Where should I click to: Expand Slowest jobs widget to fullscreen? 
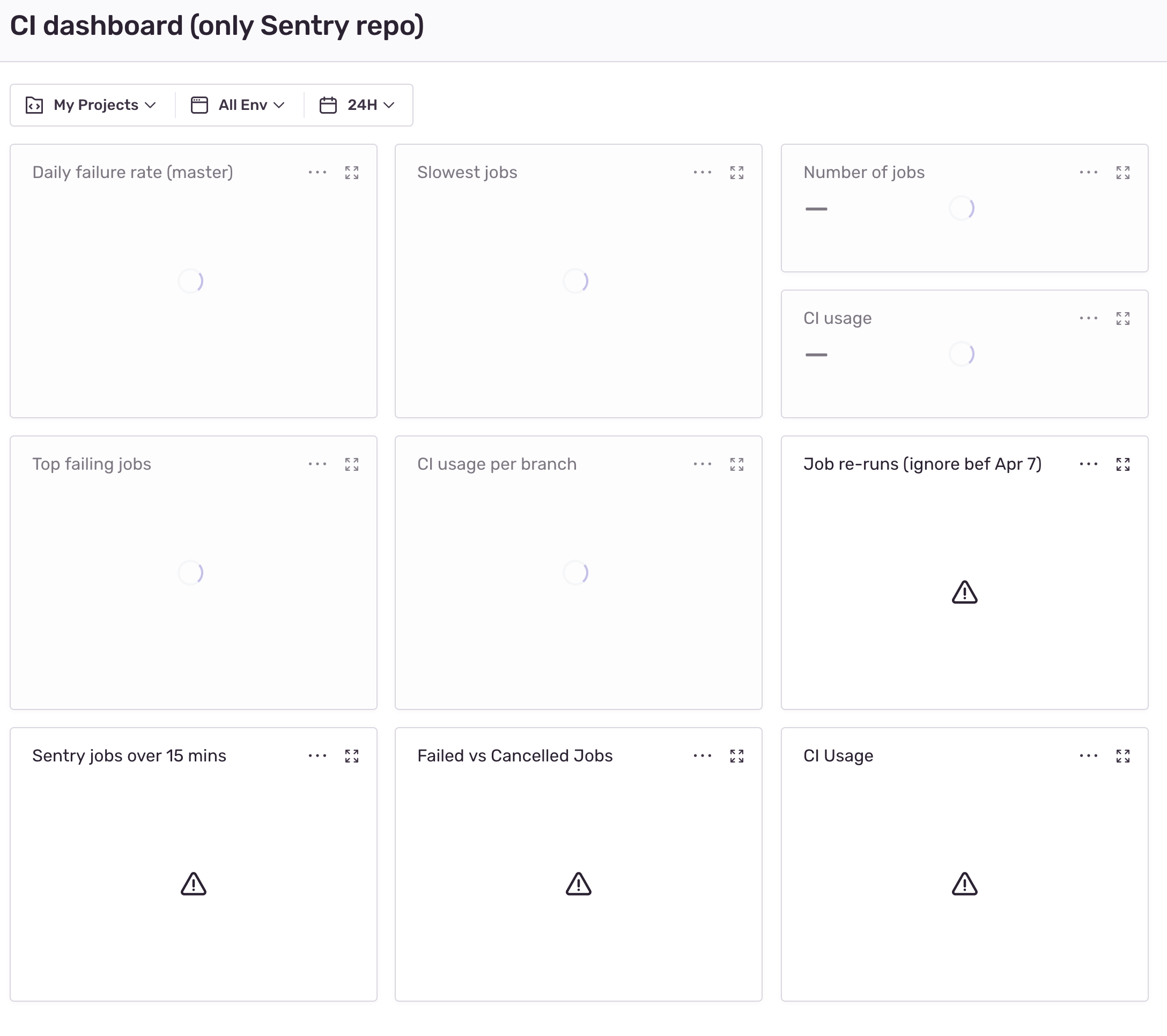pyautogui.click(x=736, y=172)
